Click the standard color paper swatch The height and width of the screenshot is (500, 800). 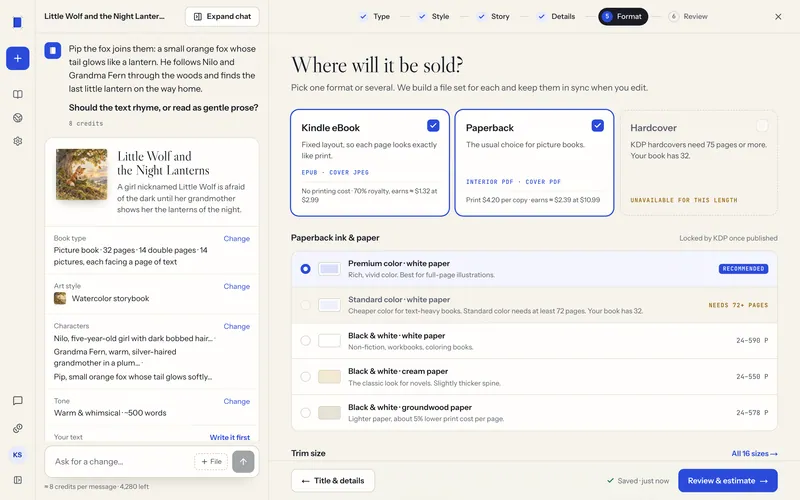(329, 305)
